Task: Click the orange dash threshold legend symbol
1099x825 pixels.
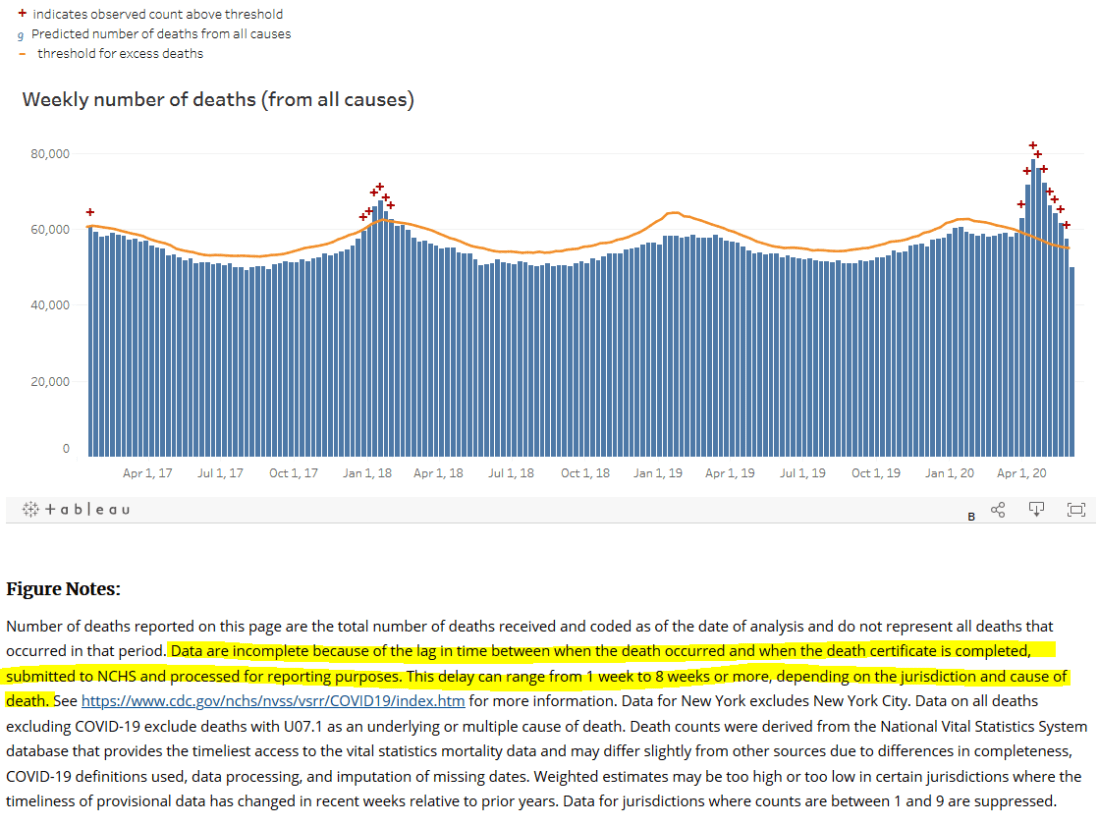Action: (22, 53)
